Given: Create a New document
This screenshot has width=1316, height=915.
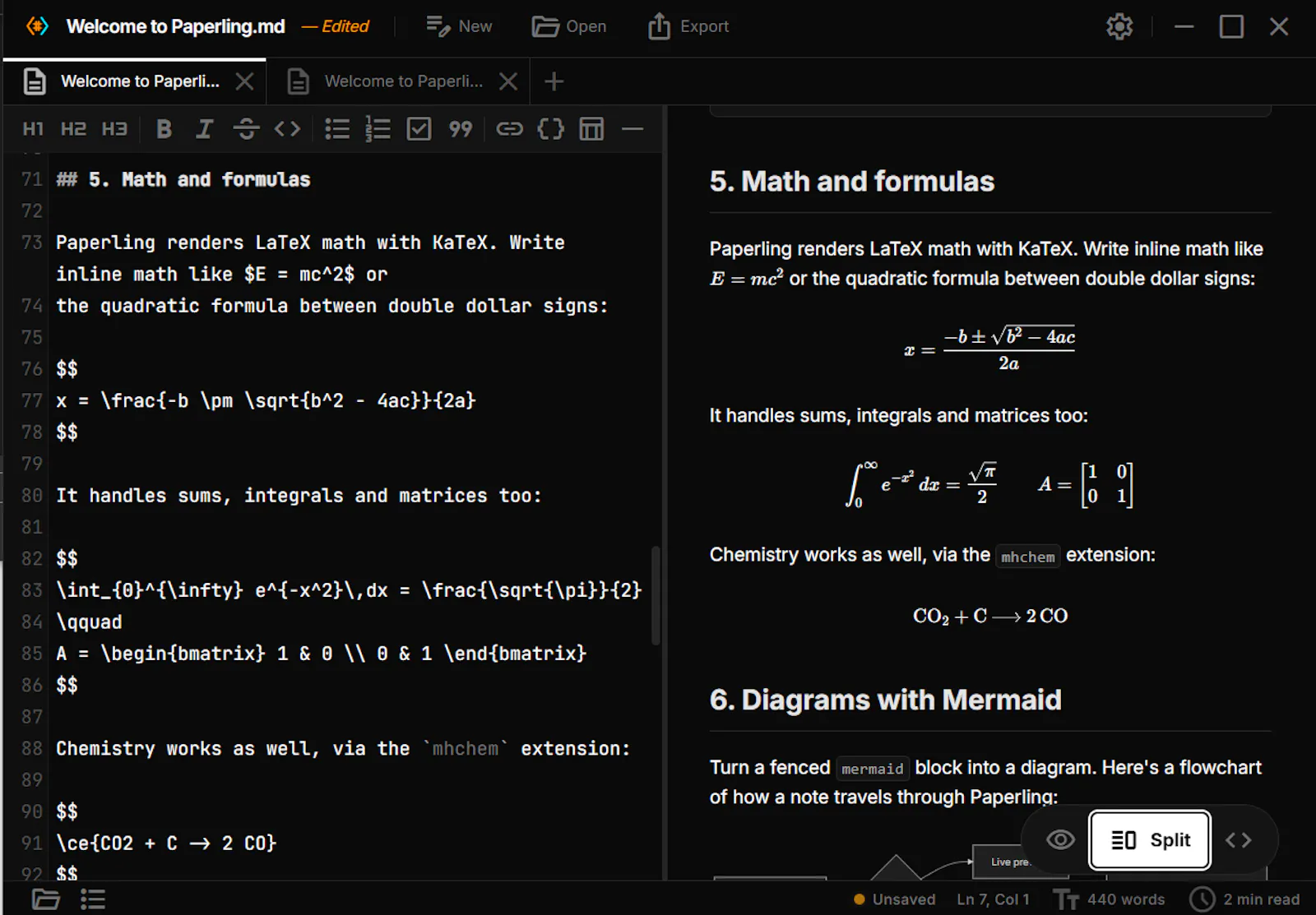Looking at the screenshot, I should click(459, 26).
